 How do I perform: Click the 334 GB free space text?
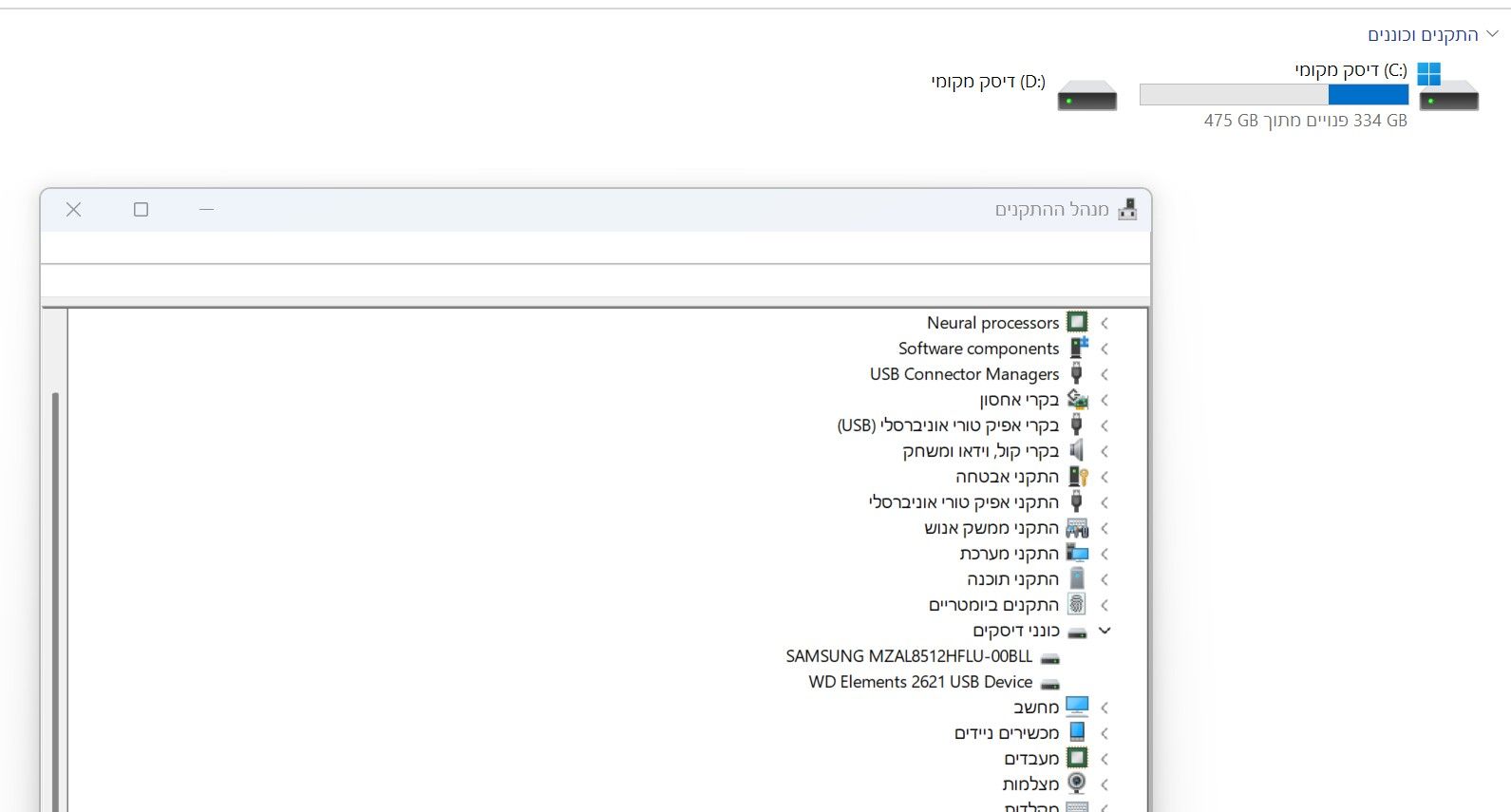1305,121
